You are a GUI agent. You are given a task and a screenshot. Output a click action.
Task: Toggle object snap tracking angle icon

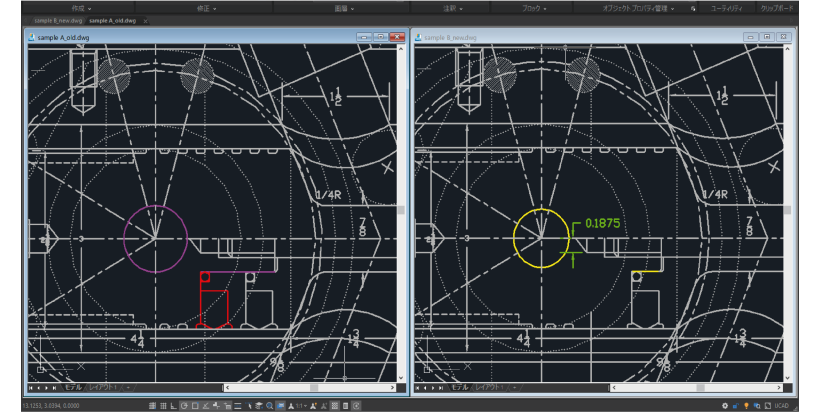[206, 406]
